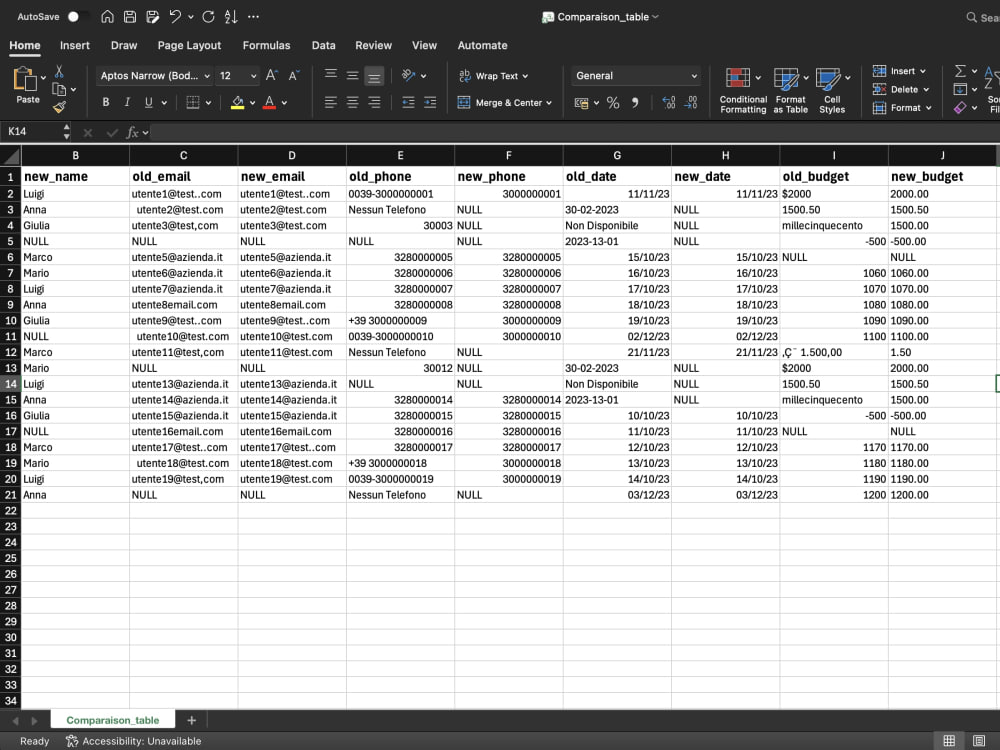Screen dimensions: 1000x750
Task: Expand the fill color dropdown arrow
Action: [253, 103]
